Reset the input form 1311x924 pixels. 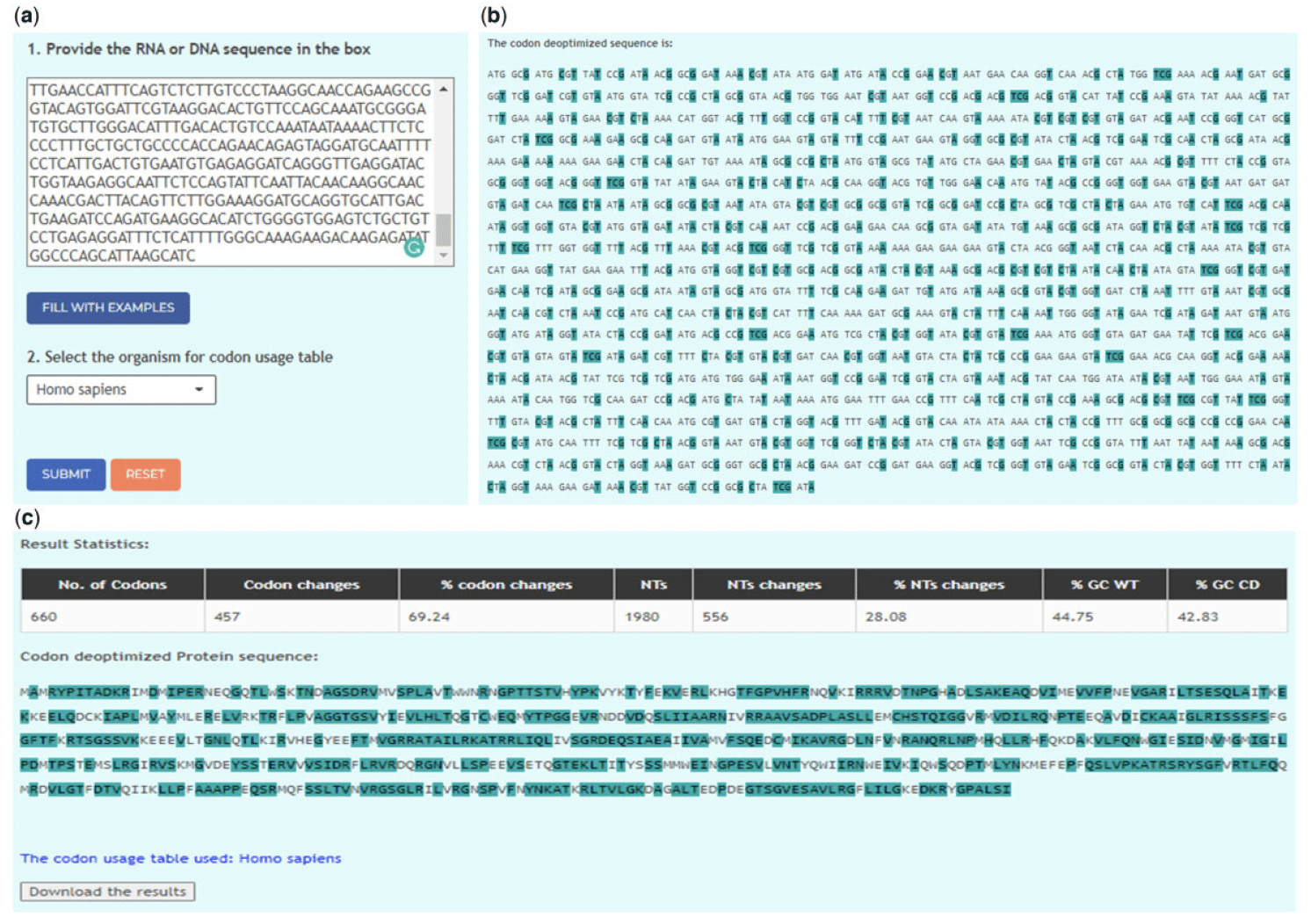(146, 474)
